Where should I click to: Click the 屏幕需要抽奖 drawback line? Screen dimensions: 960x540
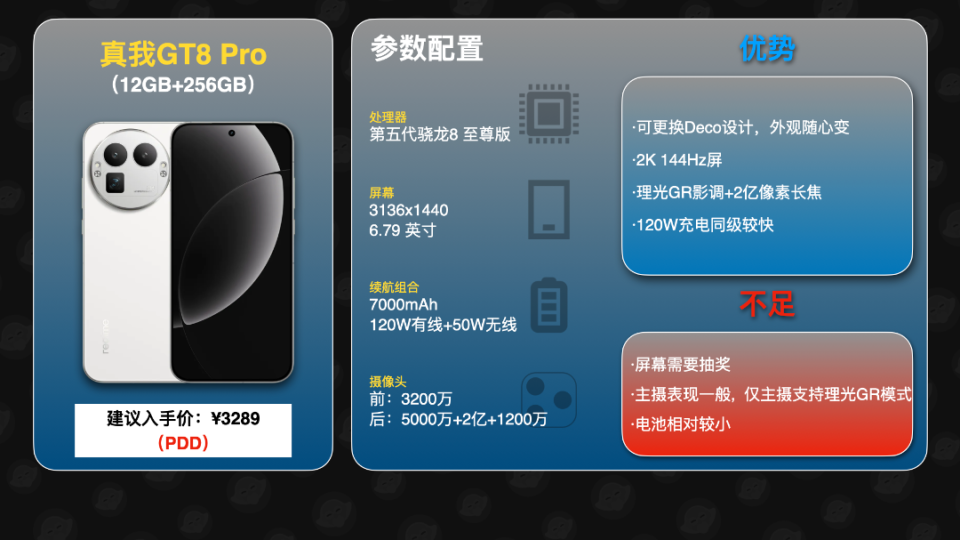pos(681,364)
